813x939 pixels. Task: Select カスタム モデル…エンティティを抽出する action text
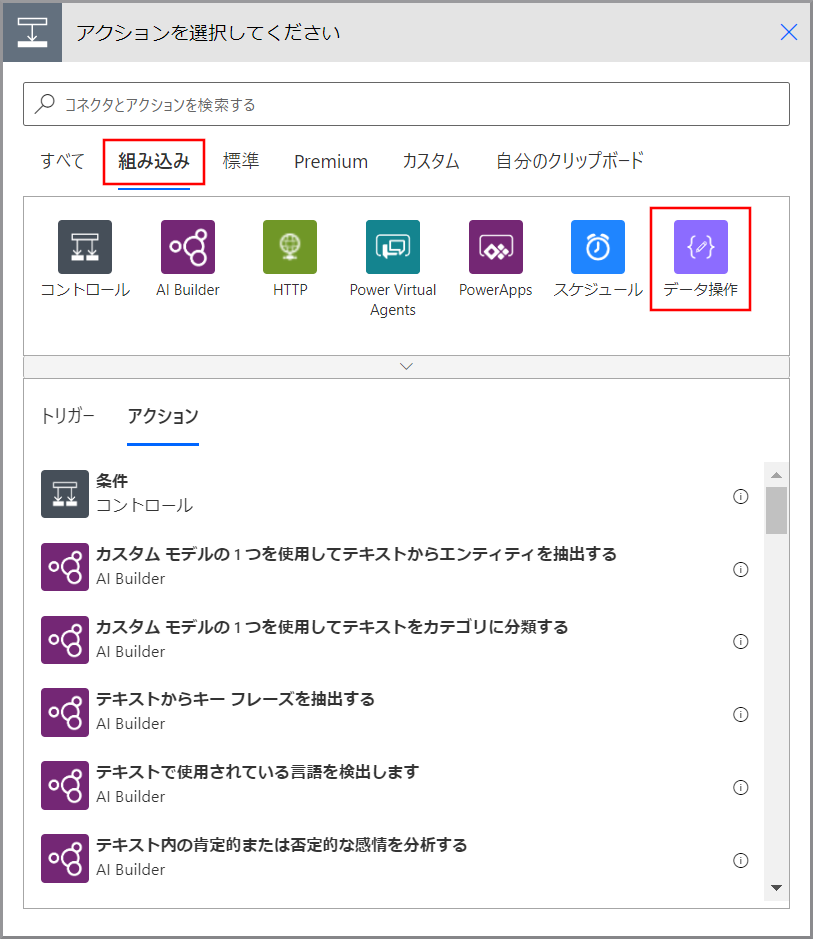pos(356,555)
